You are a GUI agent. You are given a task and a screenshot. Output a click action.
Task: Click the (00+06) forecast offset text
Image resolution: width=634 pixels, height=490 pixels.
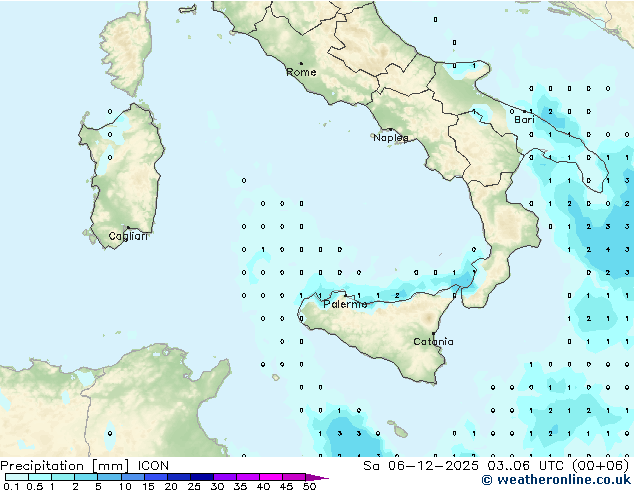coord(601,466)
